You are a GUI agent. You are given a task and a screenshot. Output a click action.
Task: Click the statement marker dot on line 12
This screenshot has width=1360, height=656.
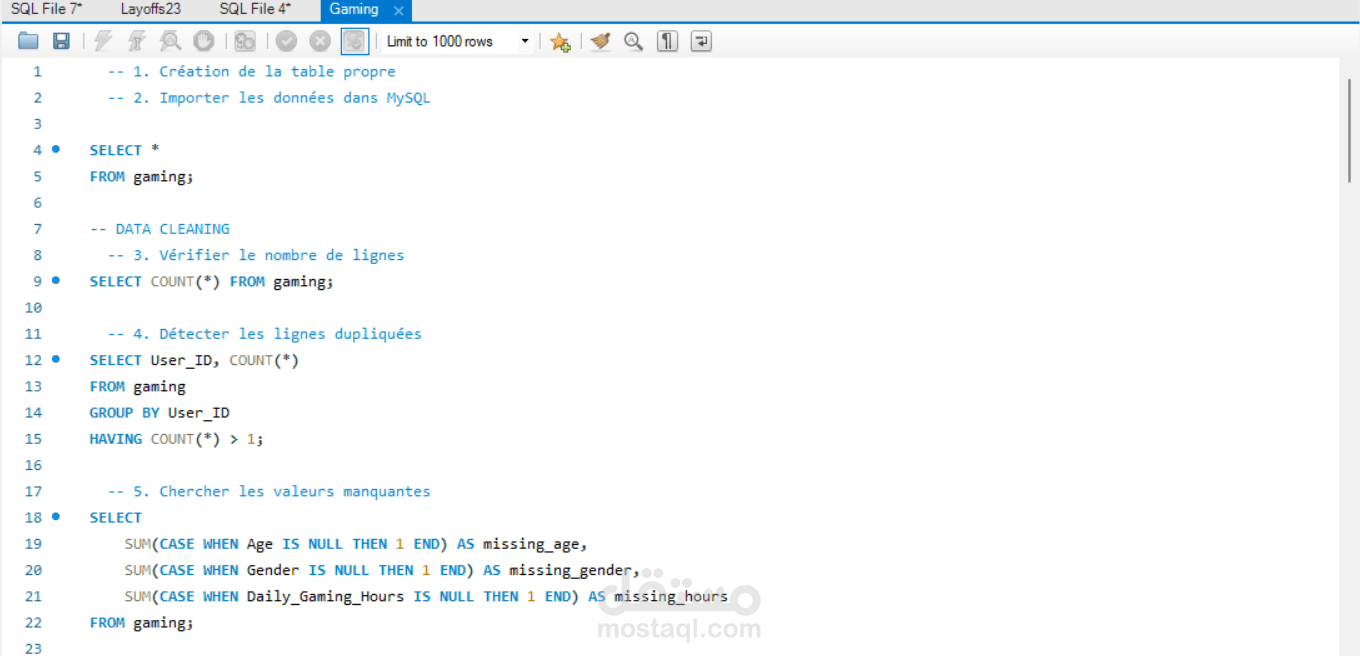click(56, 359)
